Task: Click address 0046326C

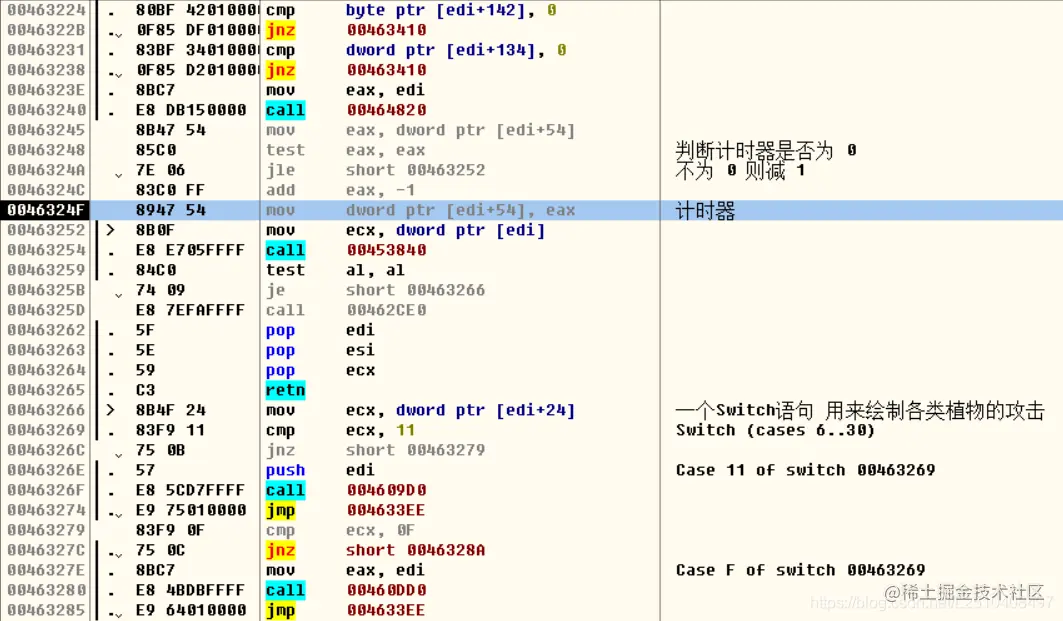Action: coord(46,450)
